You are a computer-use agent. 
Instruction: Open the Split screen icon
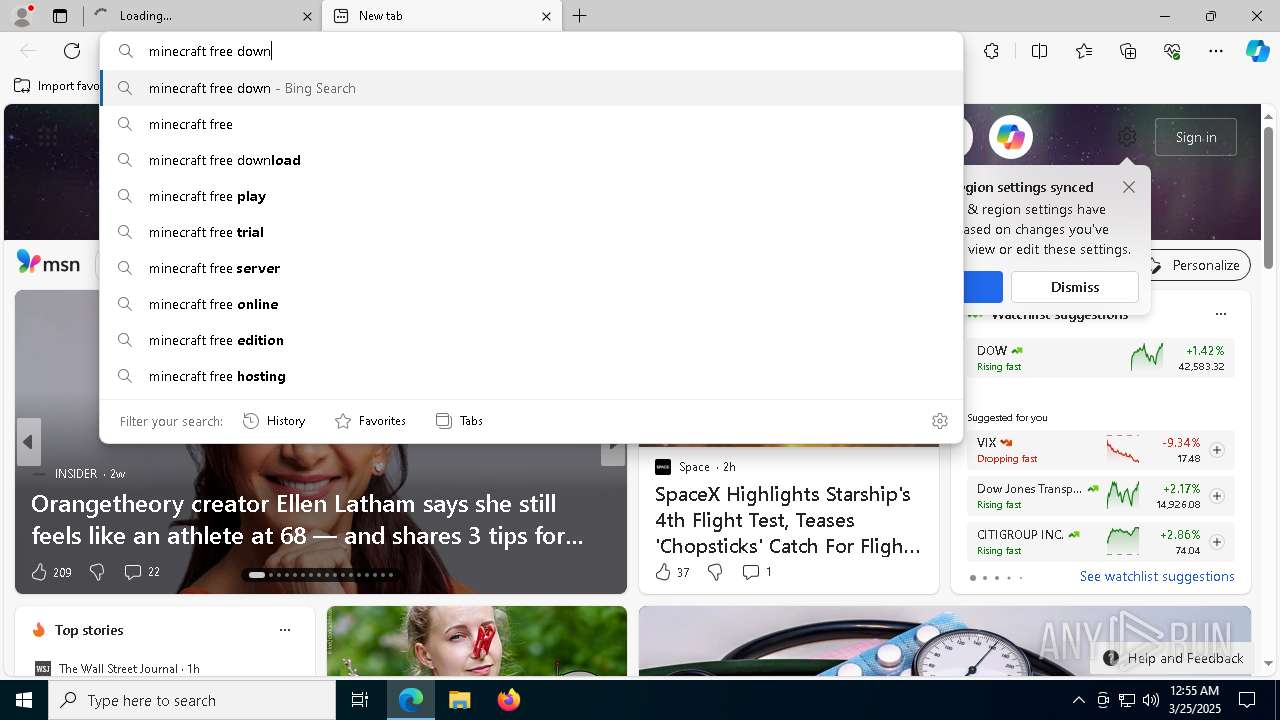tap(1039, 51)
